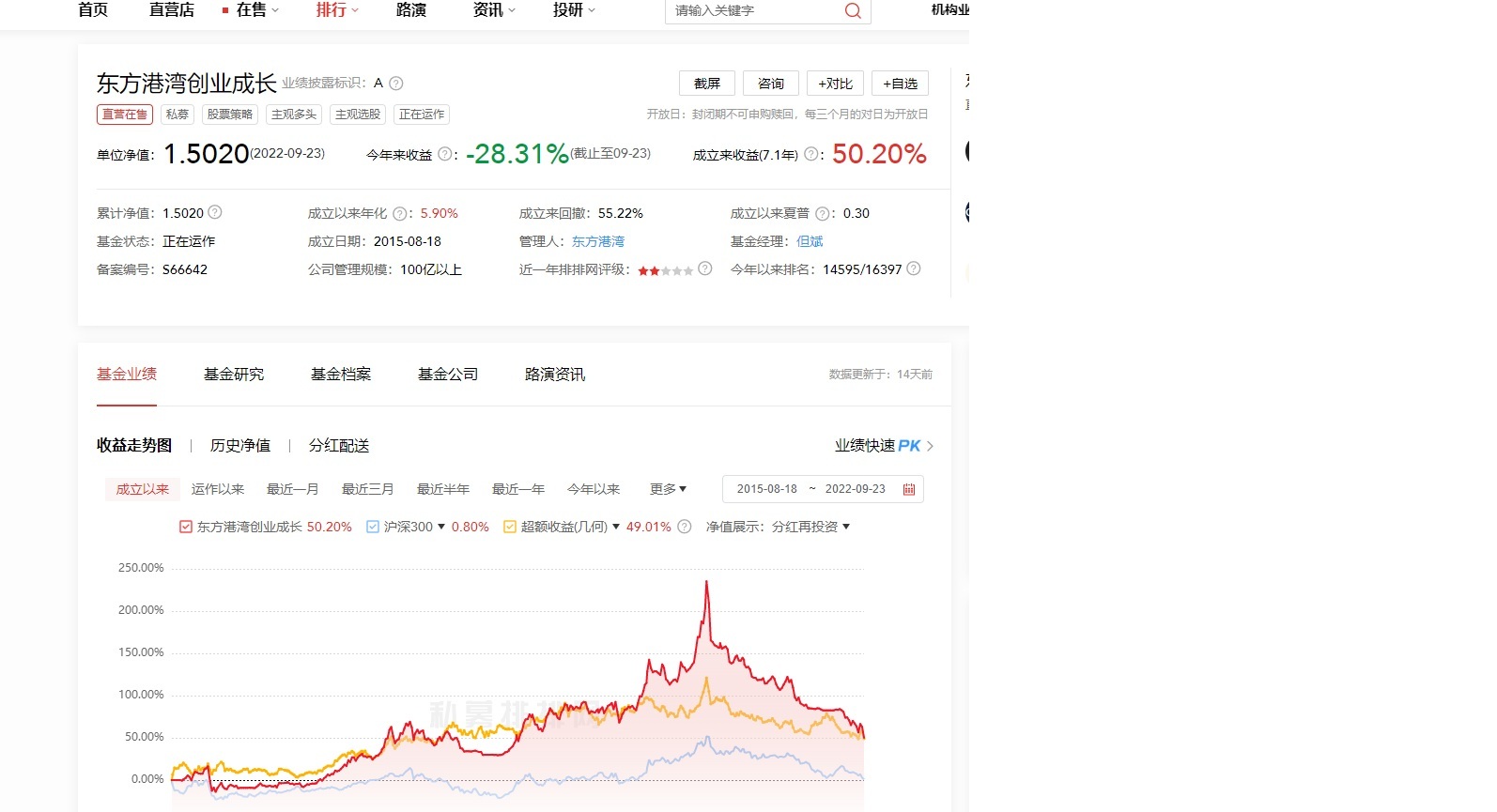Toggle the 超额收益(几何) series checkbox
1497x812 pixels.
coord(510,527)
